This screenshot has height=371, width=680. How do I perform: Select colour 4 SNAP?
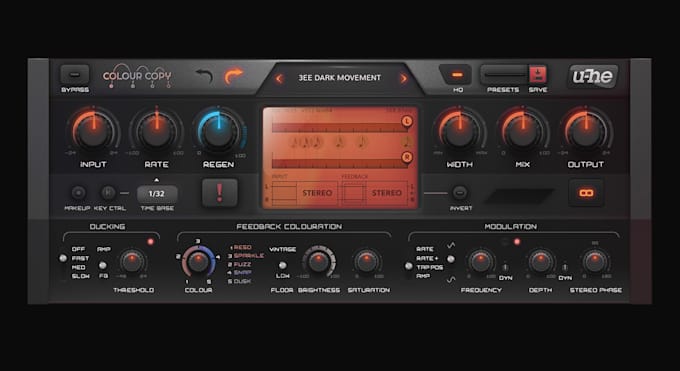pyautogui.click(x=239, y=273)
